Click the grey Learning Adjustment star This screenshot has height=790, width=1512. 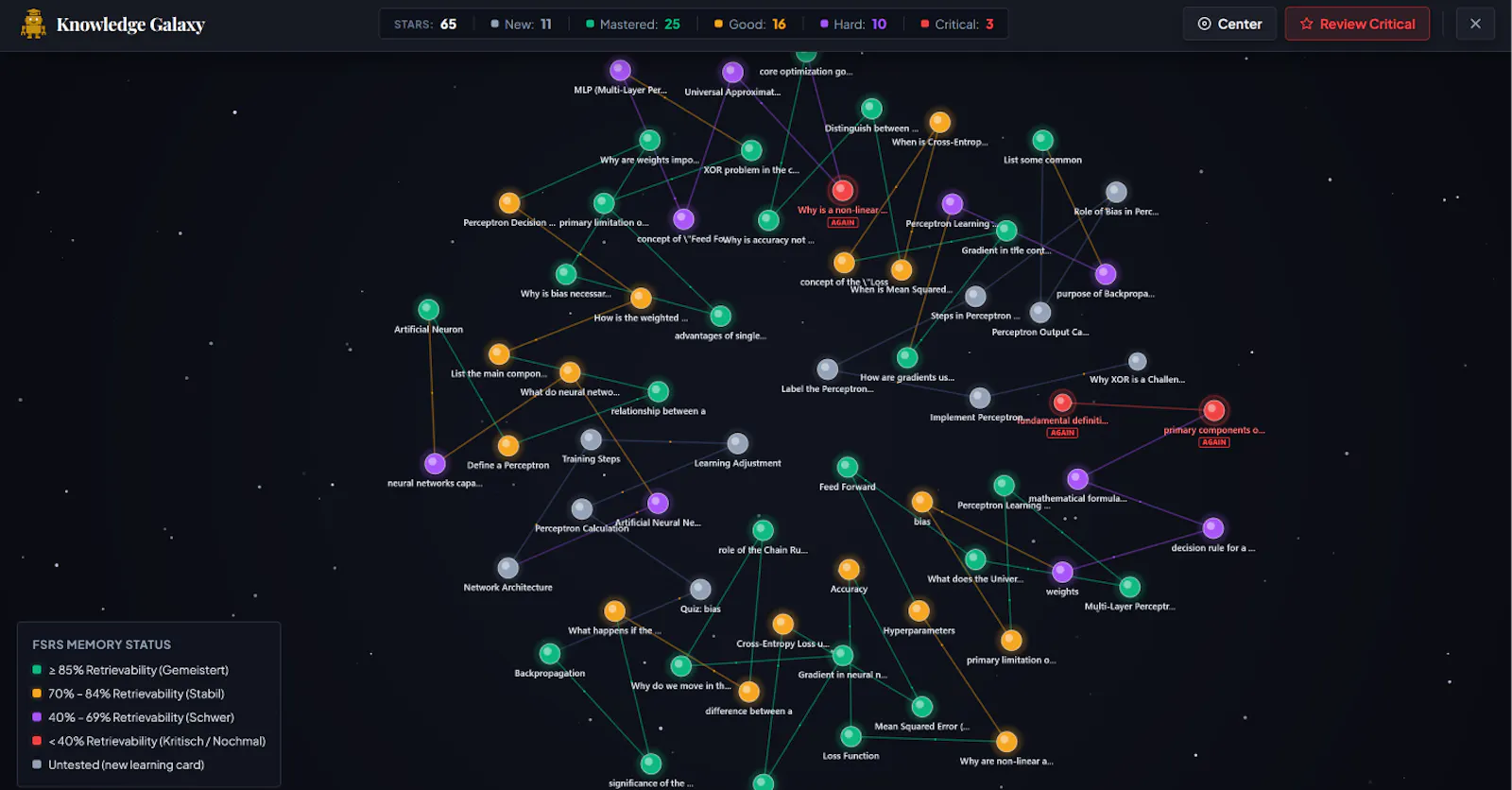738,443
